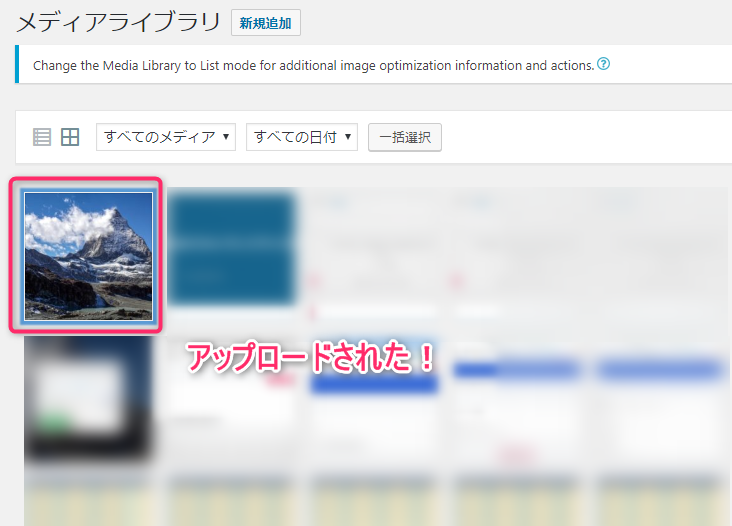Click the メディアライブラリ page heading
Viewport: 732px width, 526px height.
pos(118,22)
